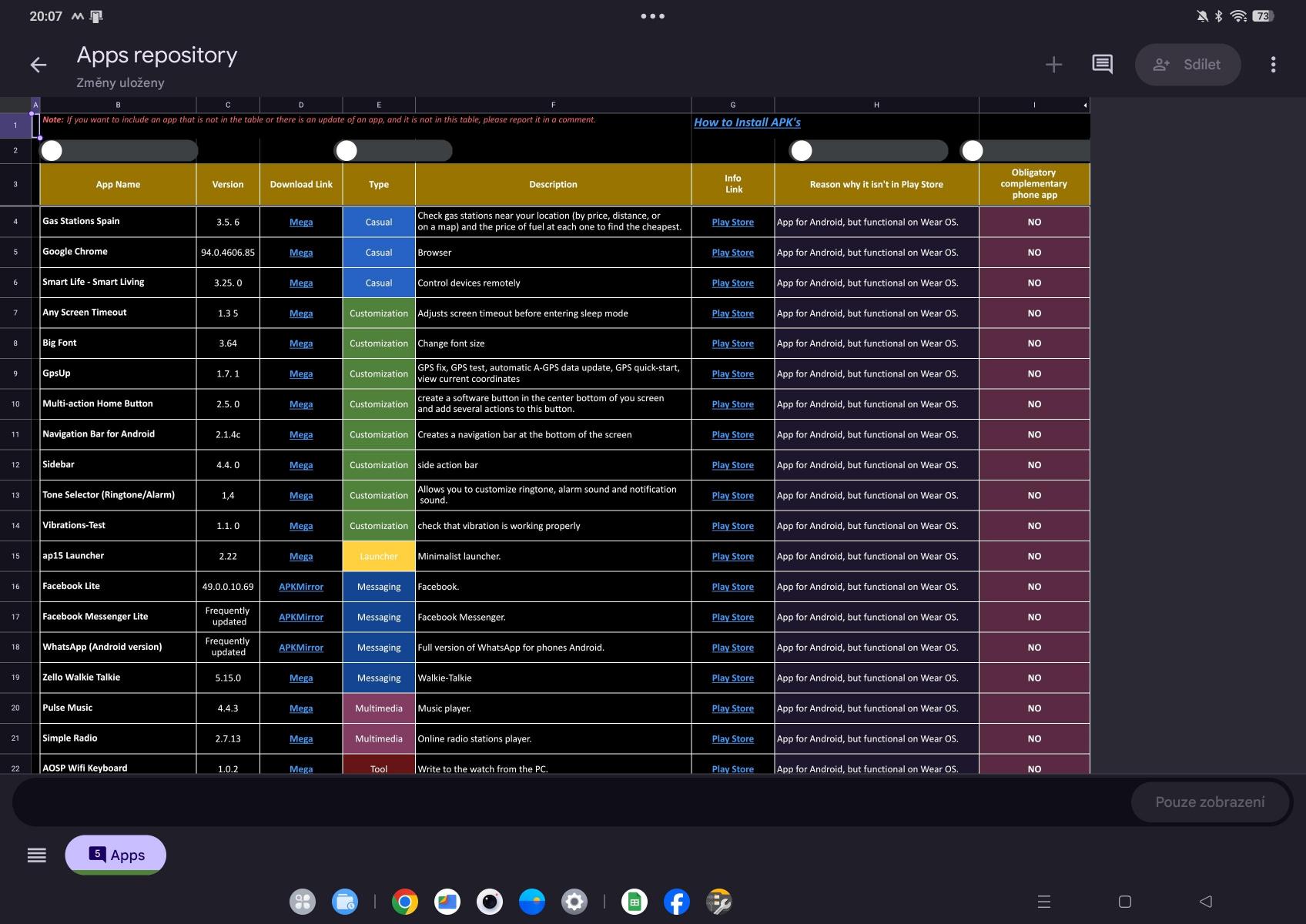
Task: Open the How to Install APK's link
Action: pos(747,122)
